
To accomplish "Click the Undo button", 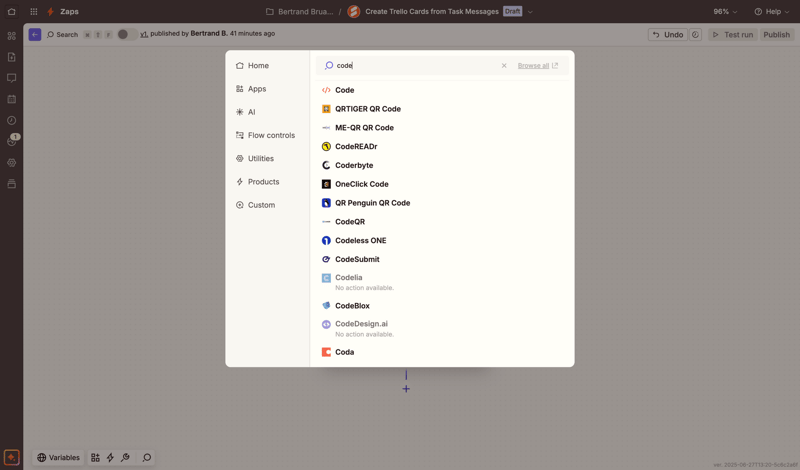I will pos(668,34).
